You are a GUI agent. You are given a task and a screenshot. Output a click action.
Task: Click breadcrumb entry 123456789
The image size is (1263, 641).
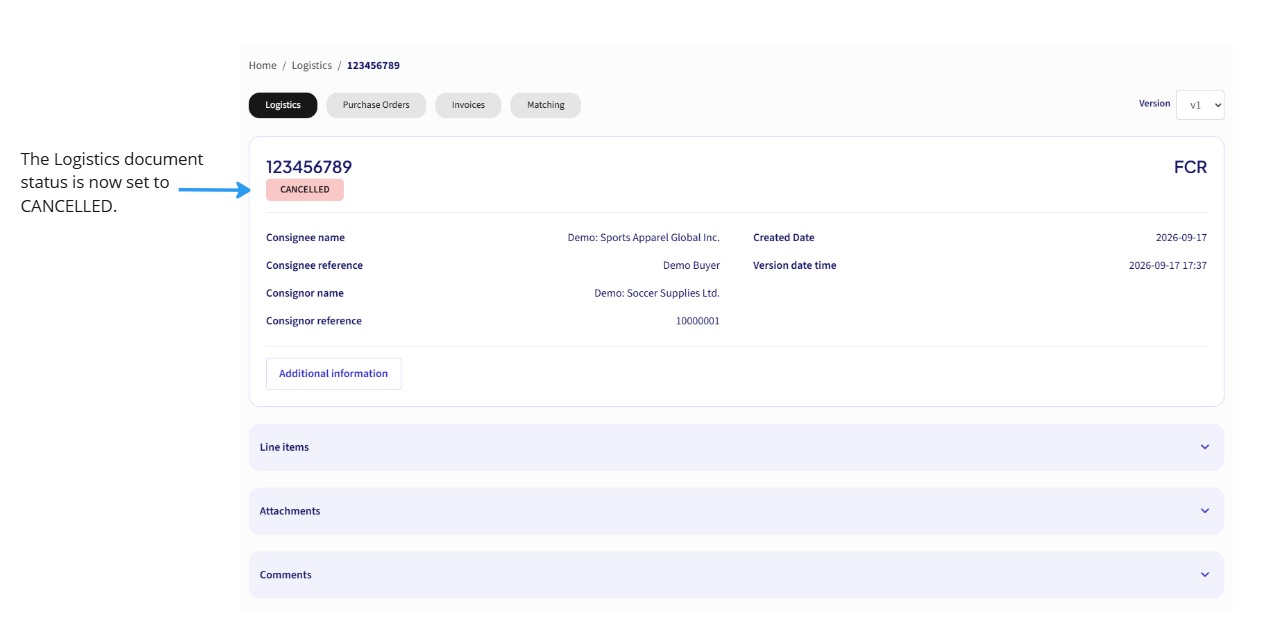(x=373, y=66)
